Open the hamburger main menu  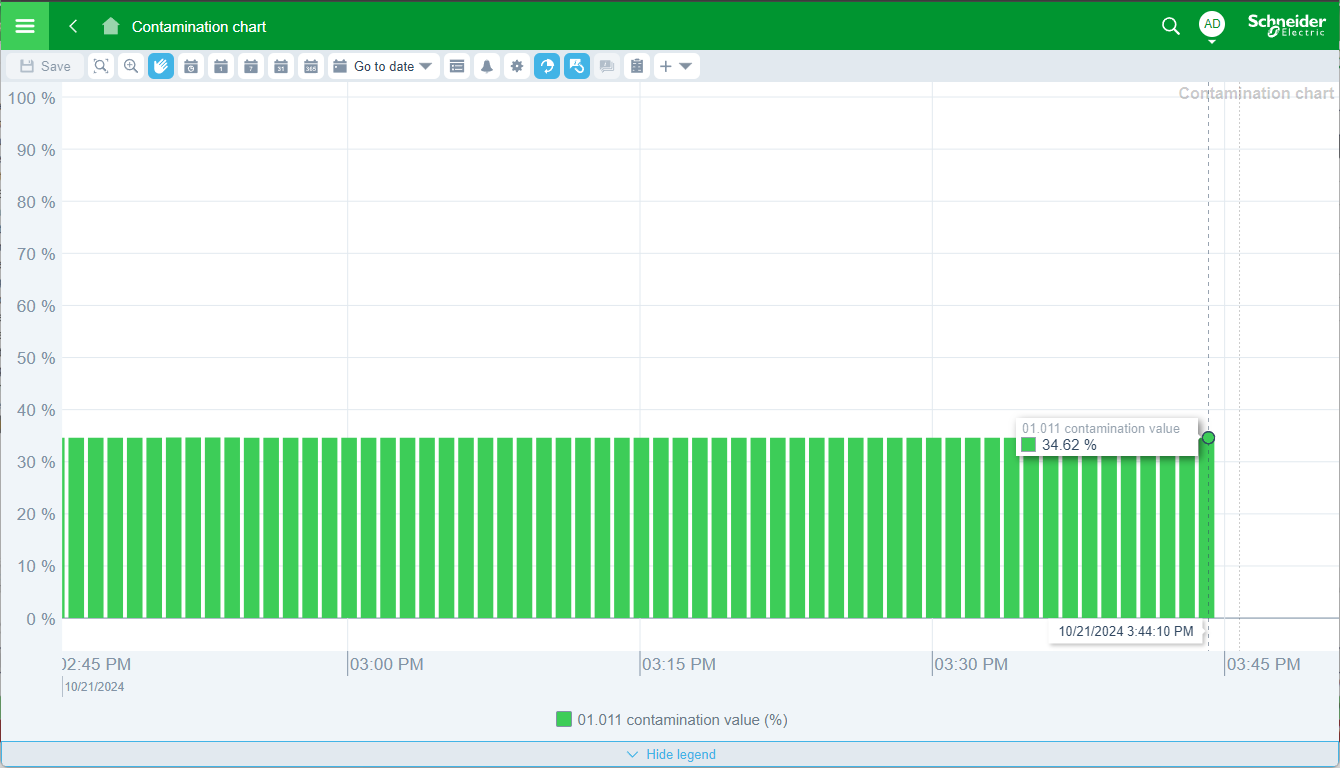click(x=24, y=26)
